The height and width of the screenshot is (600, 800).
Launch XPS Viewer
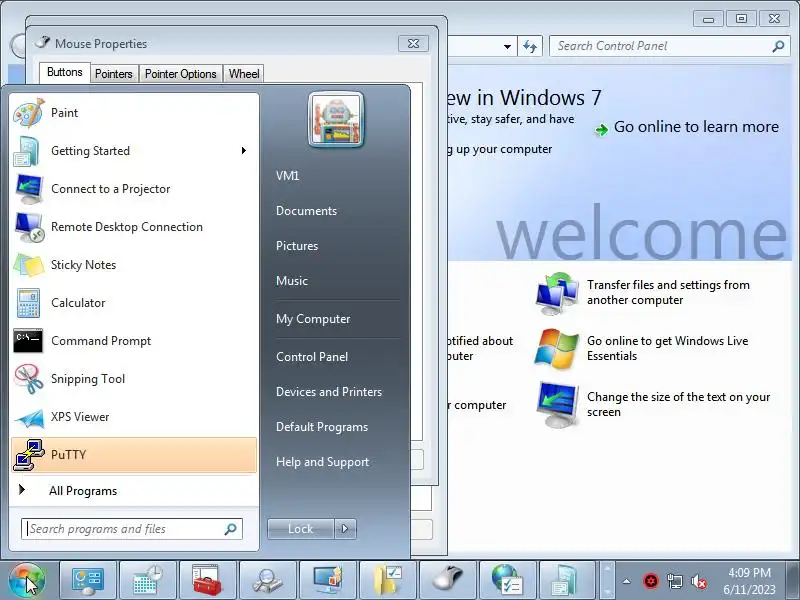pos(134,417)
